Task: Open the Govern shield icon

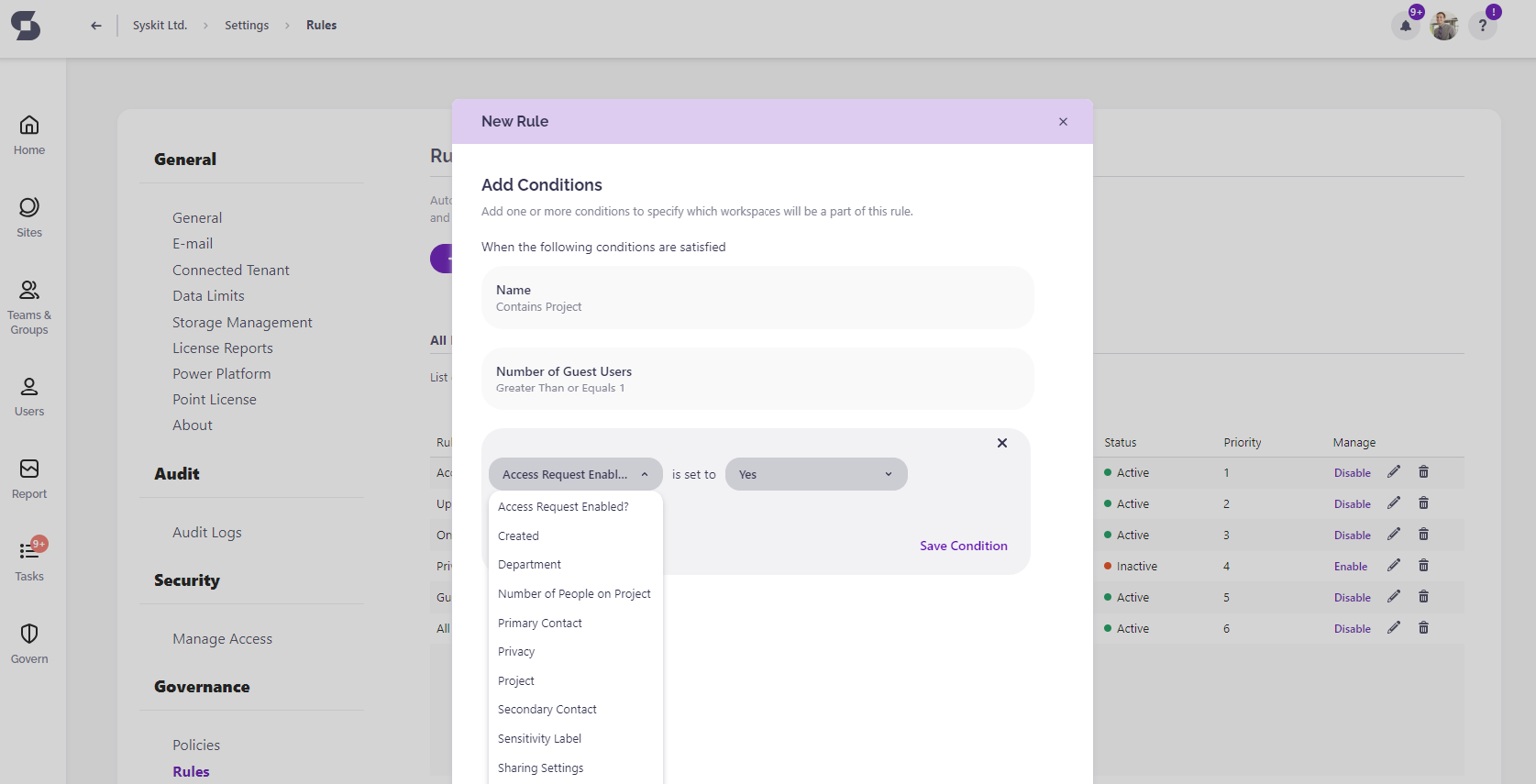Action: (x=29, y=644)
